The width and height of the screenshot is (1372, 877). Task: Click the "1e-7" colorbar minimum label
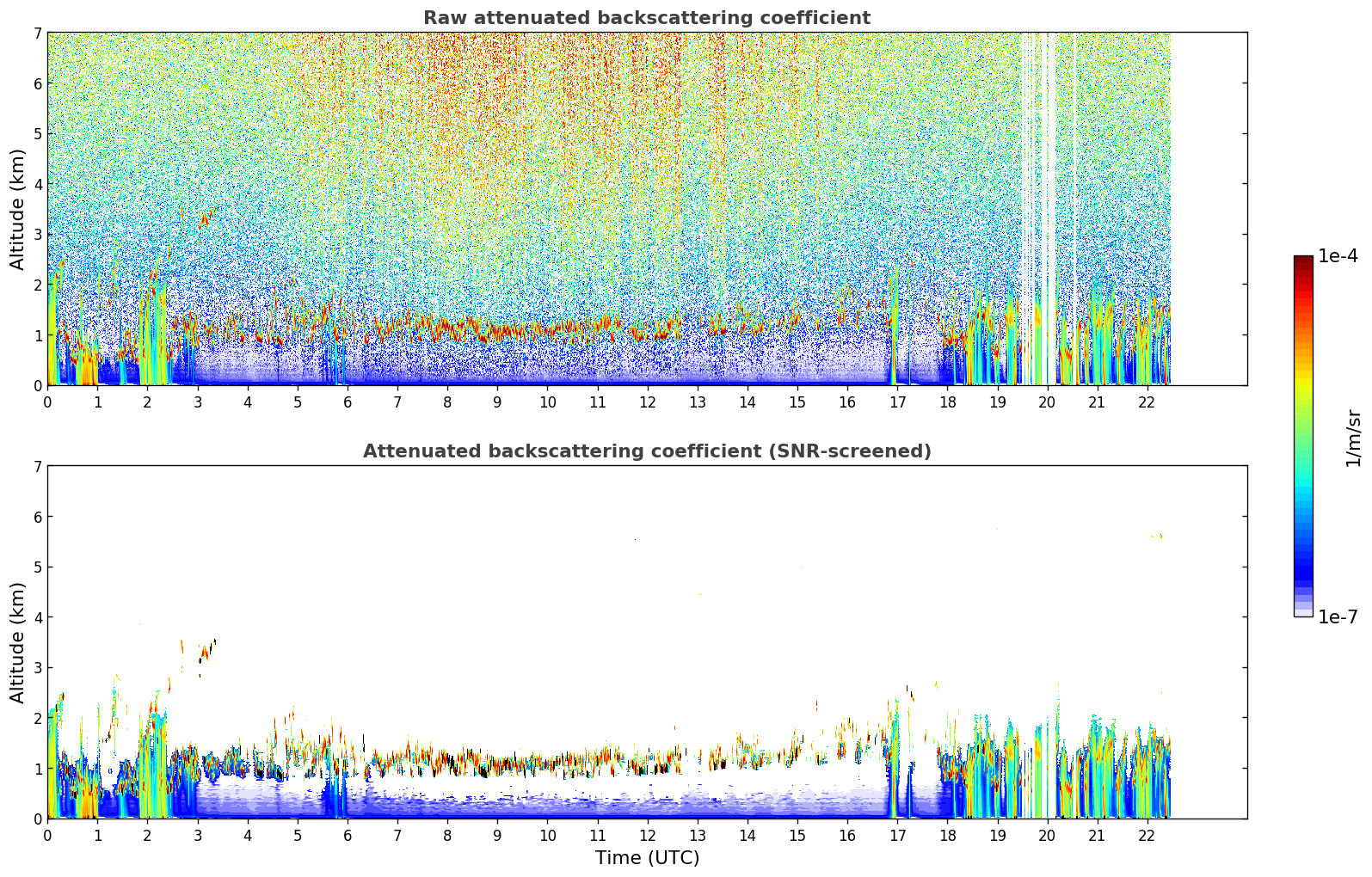[1338, 616]
